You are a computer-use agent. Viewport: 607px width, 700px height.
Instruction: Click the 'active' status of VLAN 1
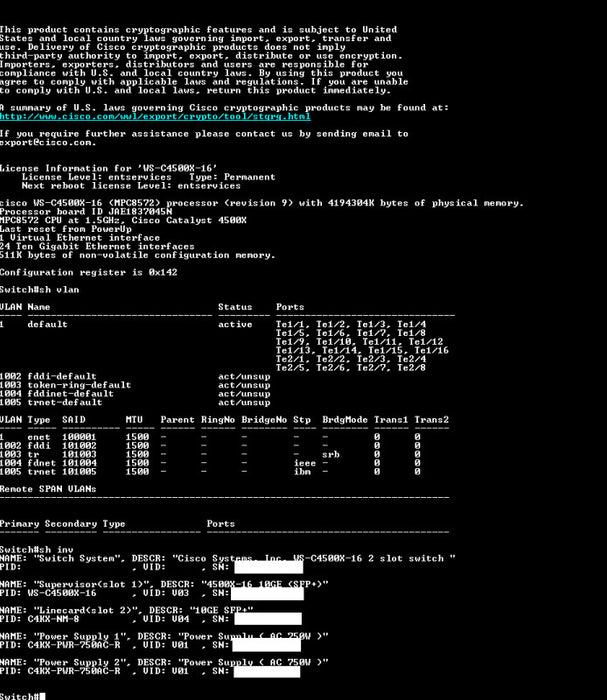click(235, 325)
